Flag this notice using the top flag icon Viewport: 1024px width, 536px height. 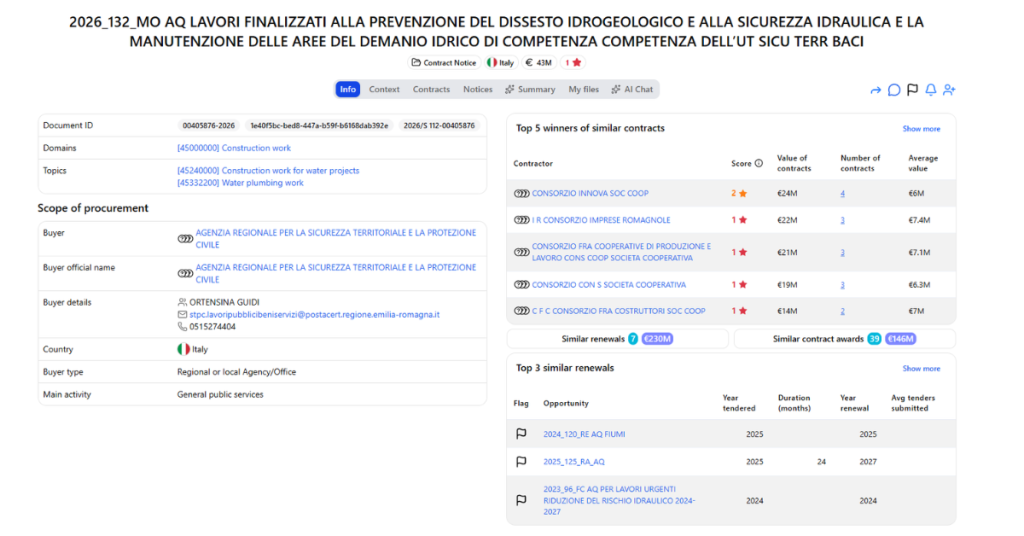tap(912, 90)
